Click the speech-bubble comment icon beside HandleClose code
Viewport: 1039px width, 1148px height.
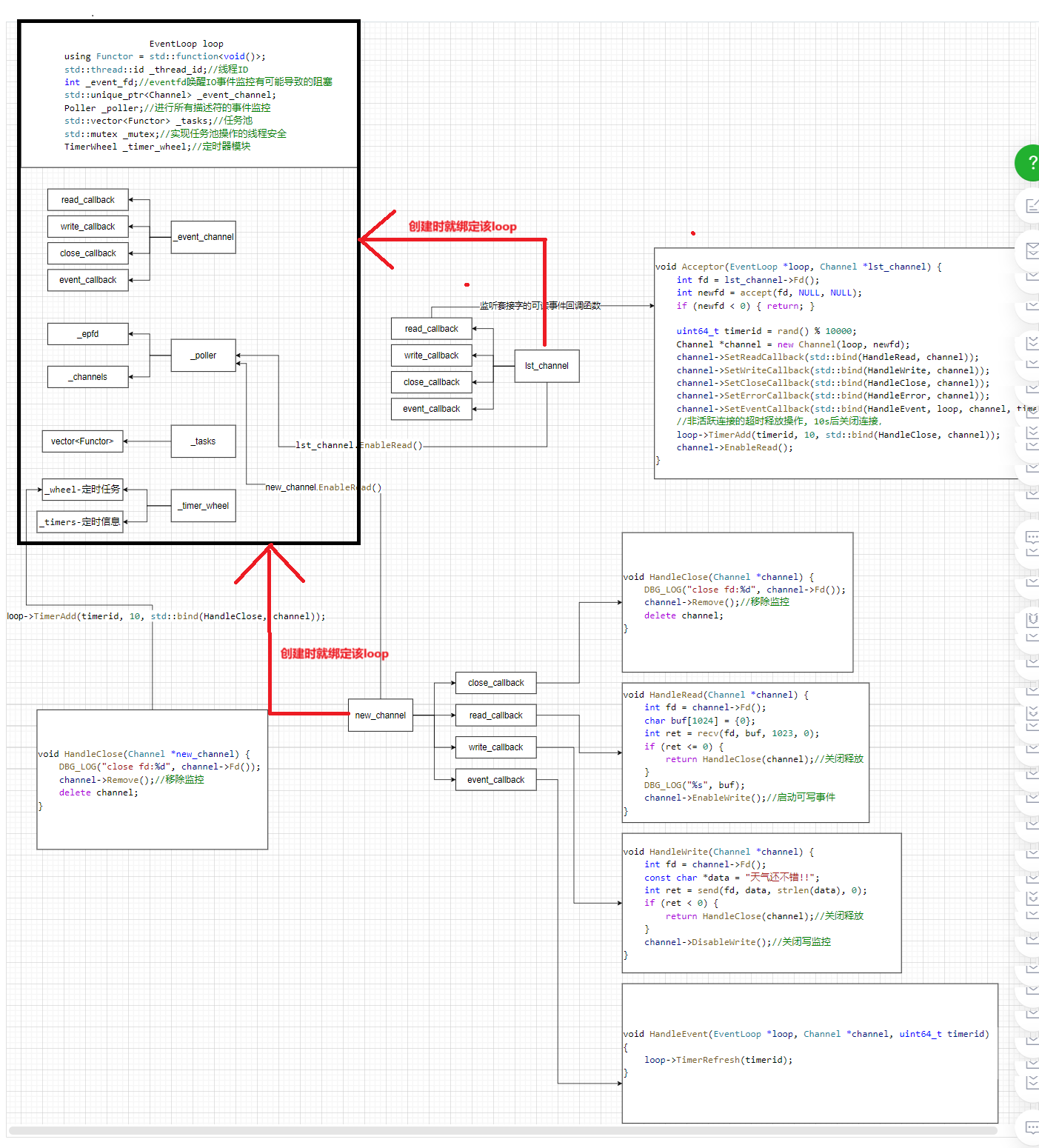pyautogui.click(x=1032, y=537)
